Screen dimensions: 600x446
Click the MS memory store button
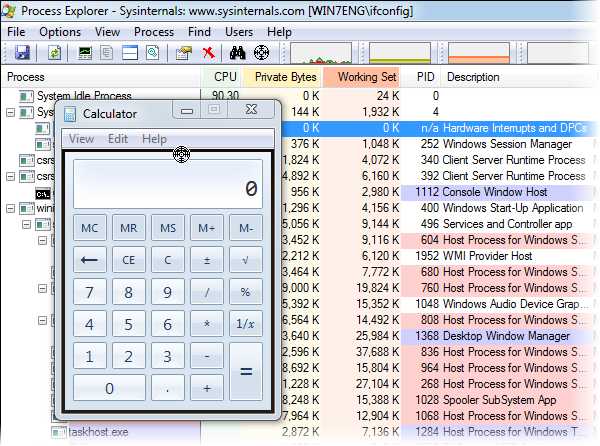tap(168, 228)
